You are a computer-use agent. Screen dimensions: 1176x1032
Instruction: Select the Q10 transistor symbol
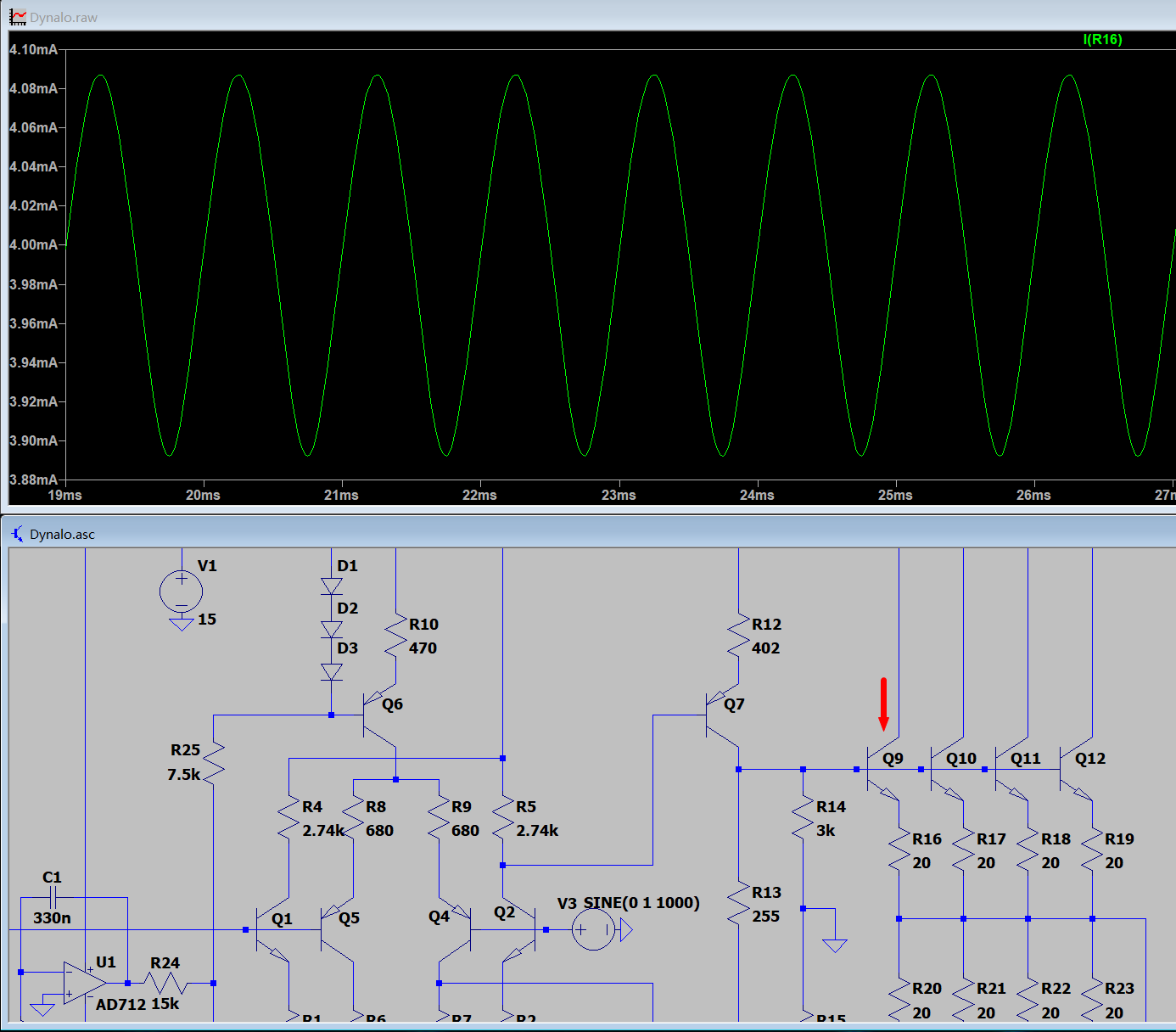[948, 770]
